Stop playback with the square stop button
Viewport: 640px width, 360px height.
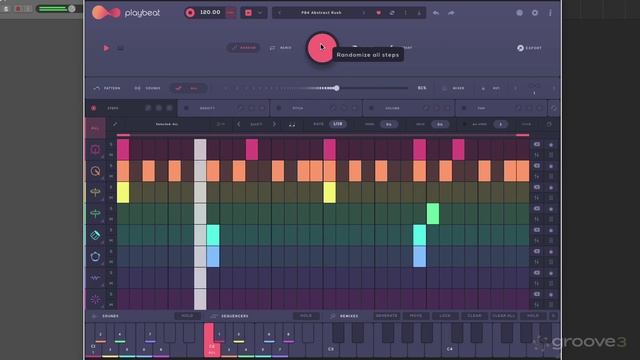pyautogui.click(x=120, y=48)
